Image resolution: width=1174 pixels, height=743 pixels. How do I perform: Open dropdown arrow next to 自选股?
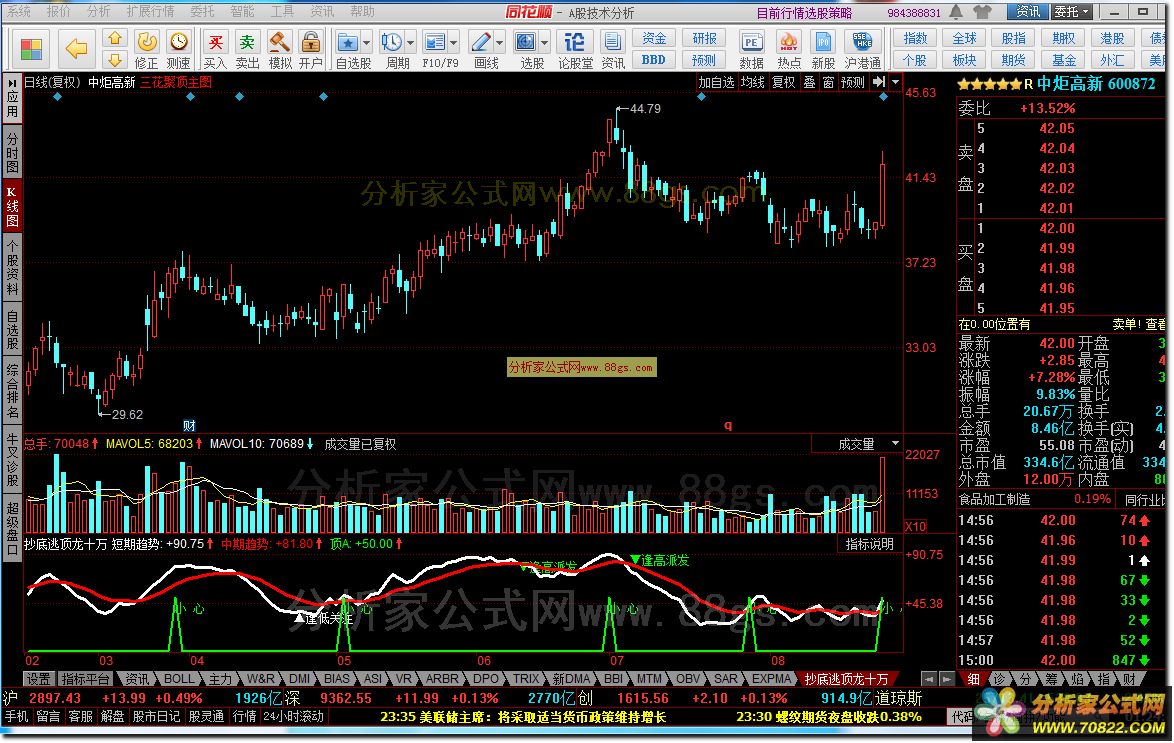[x=366, y=43]
